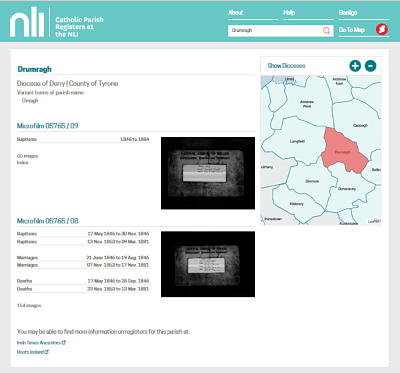
Task: Open Microfilm 05765 / 09 heading link
Action: pos(48,126)
